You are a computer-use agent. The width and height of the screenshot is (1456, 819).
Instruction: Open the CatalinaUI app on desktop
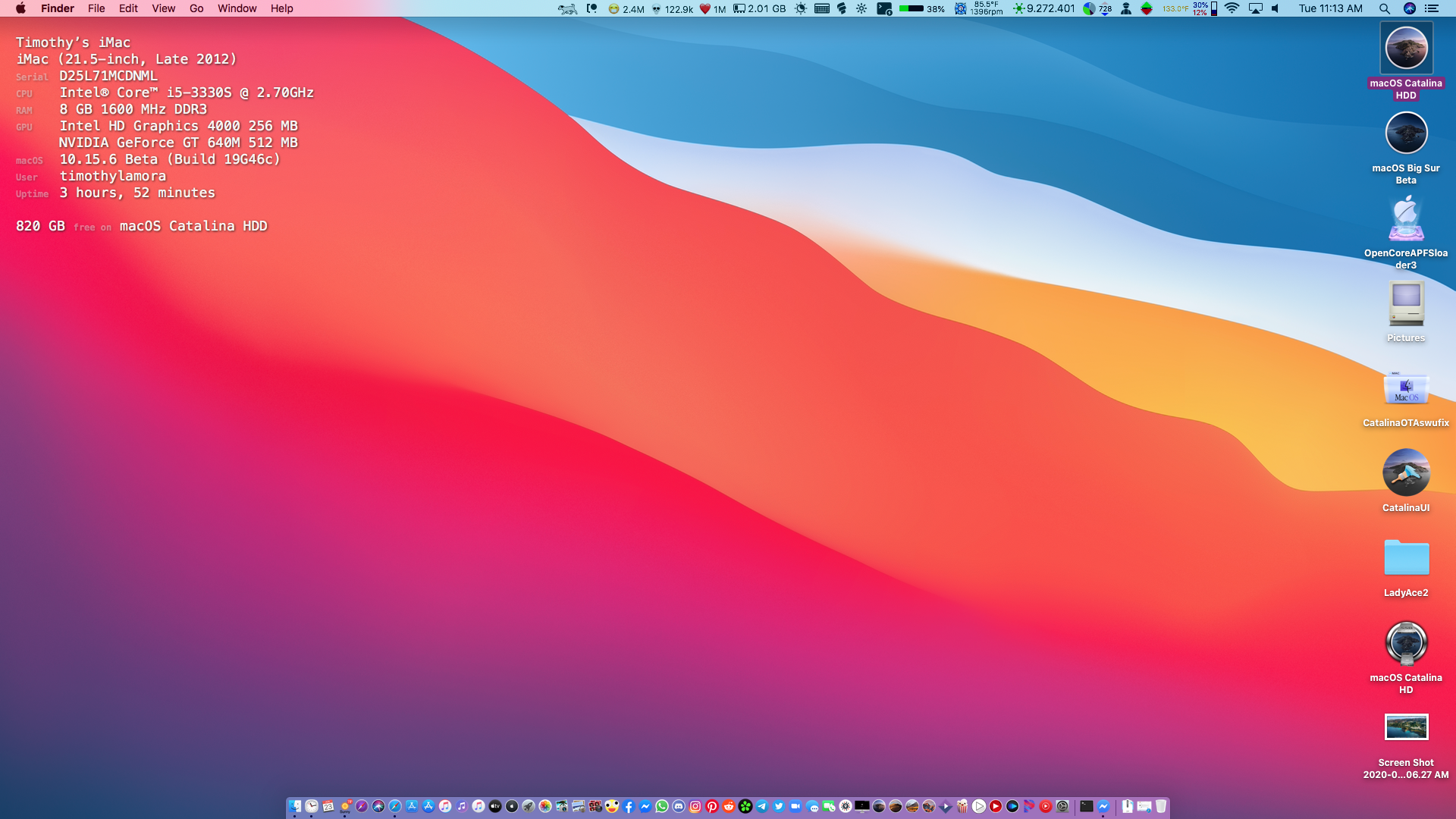coord(1406,472)
